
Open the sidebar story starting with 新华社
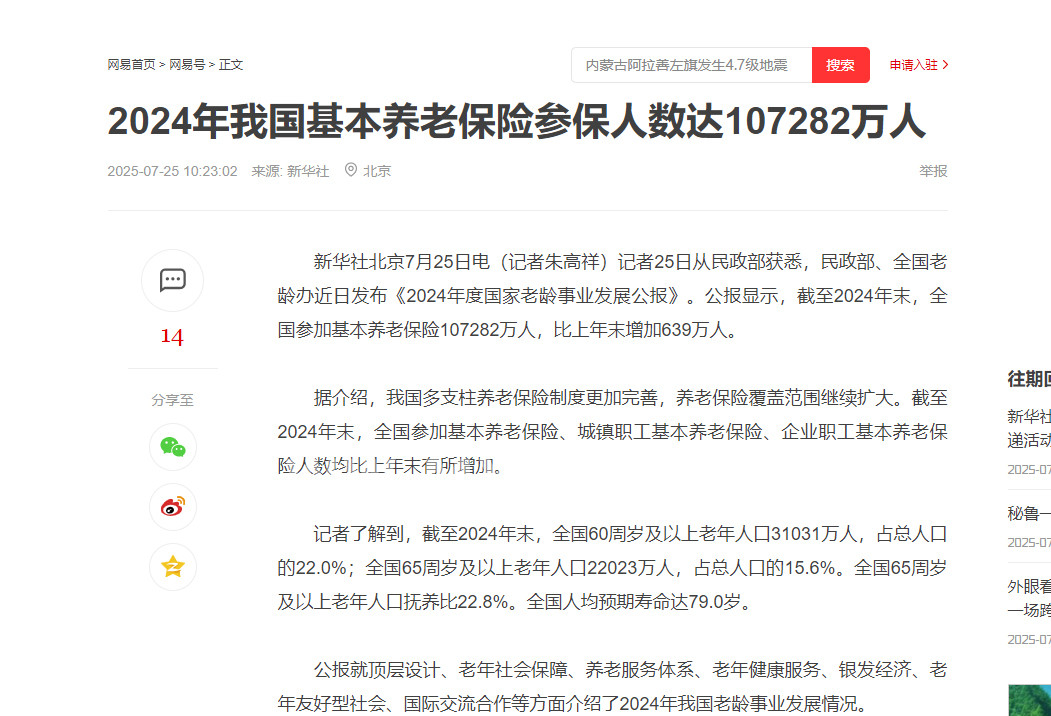1029,428
